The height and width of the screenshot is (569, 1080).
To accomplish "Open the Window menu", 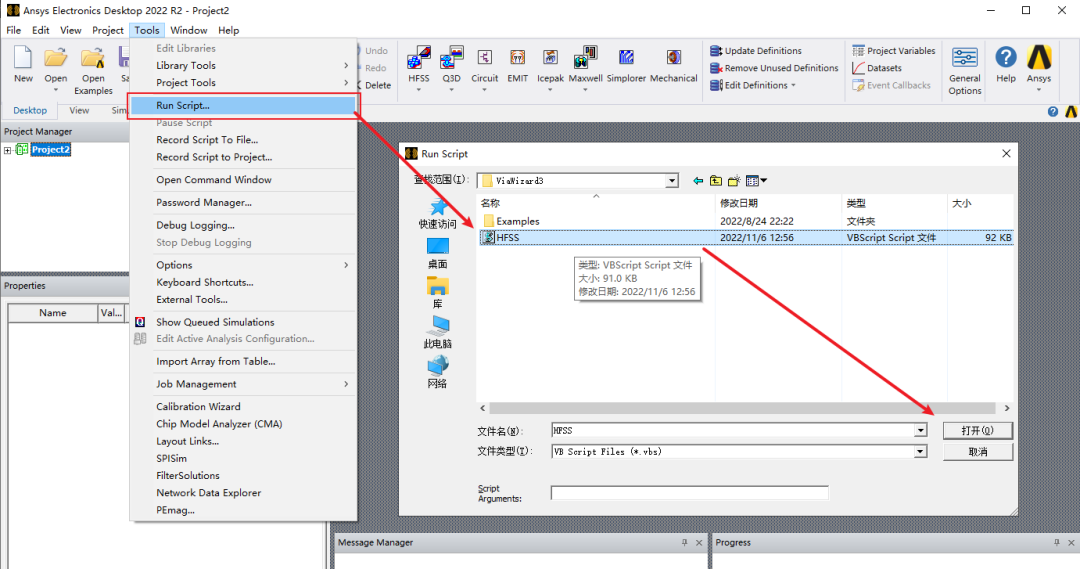I will point(189,30).
